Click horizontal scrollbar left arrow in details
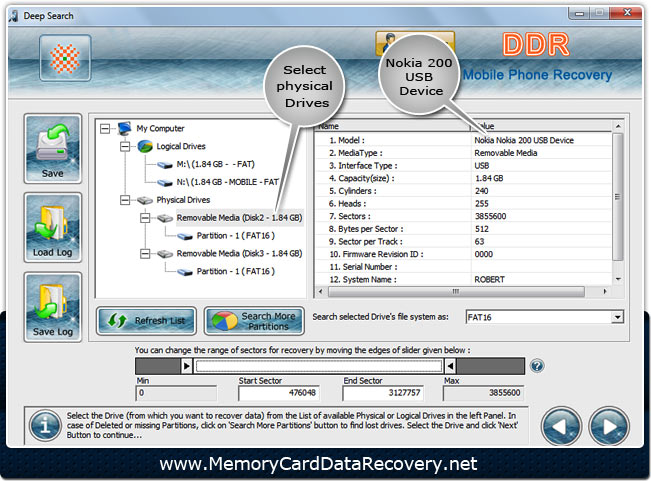651x481 pixels. (x=320, y=292)
